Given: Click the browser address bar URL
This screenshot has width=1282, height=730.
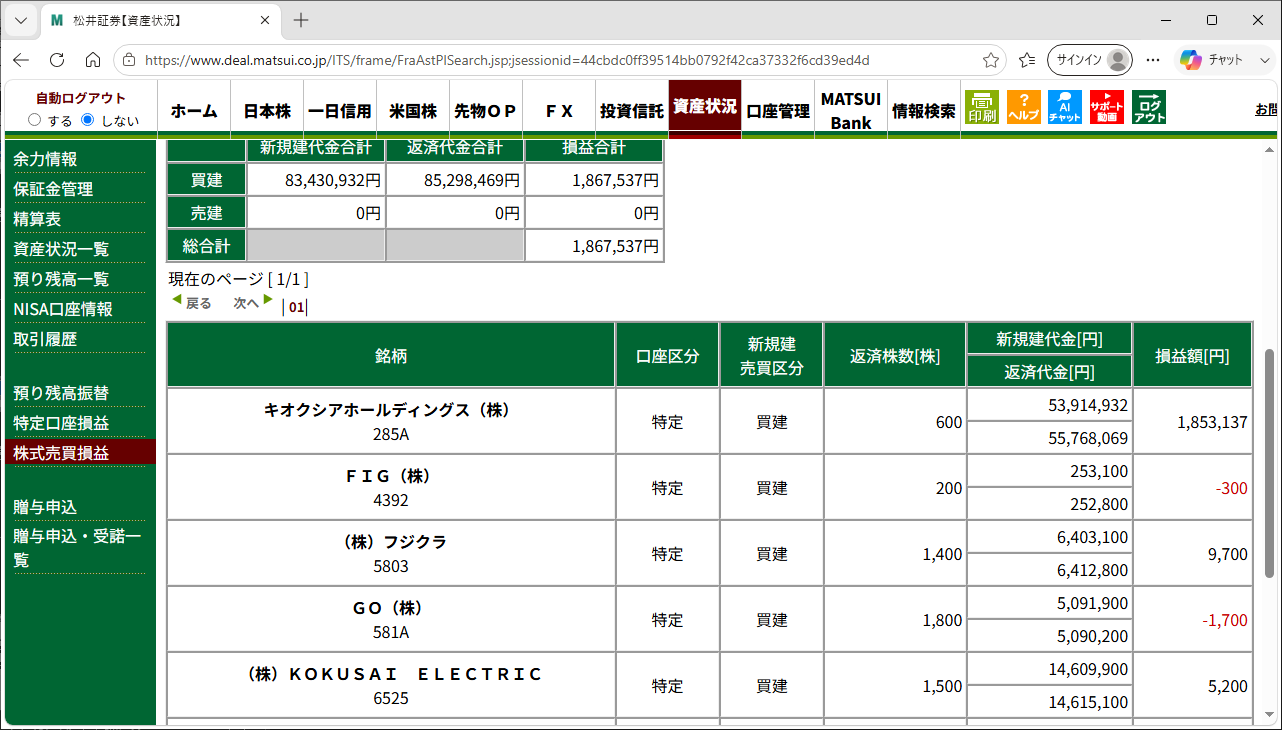Looking at the screenshot, I should tap(507, 60).
